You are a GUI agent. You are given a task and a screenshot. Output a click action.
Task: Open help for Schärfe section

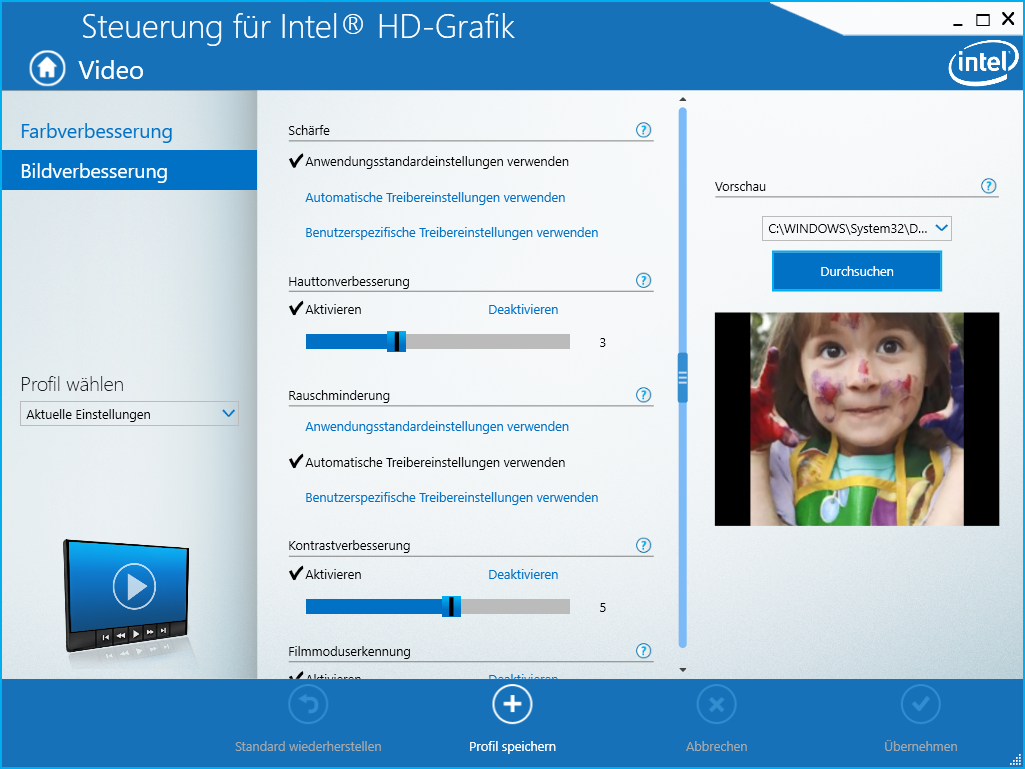[643, 130]
